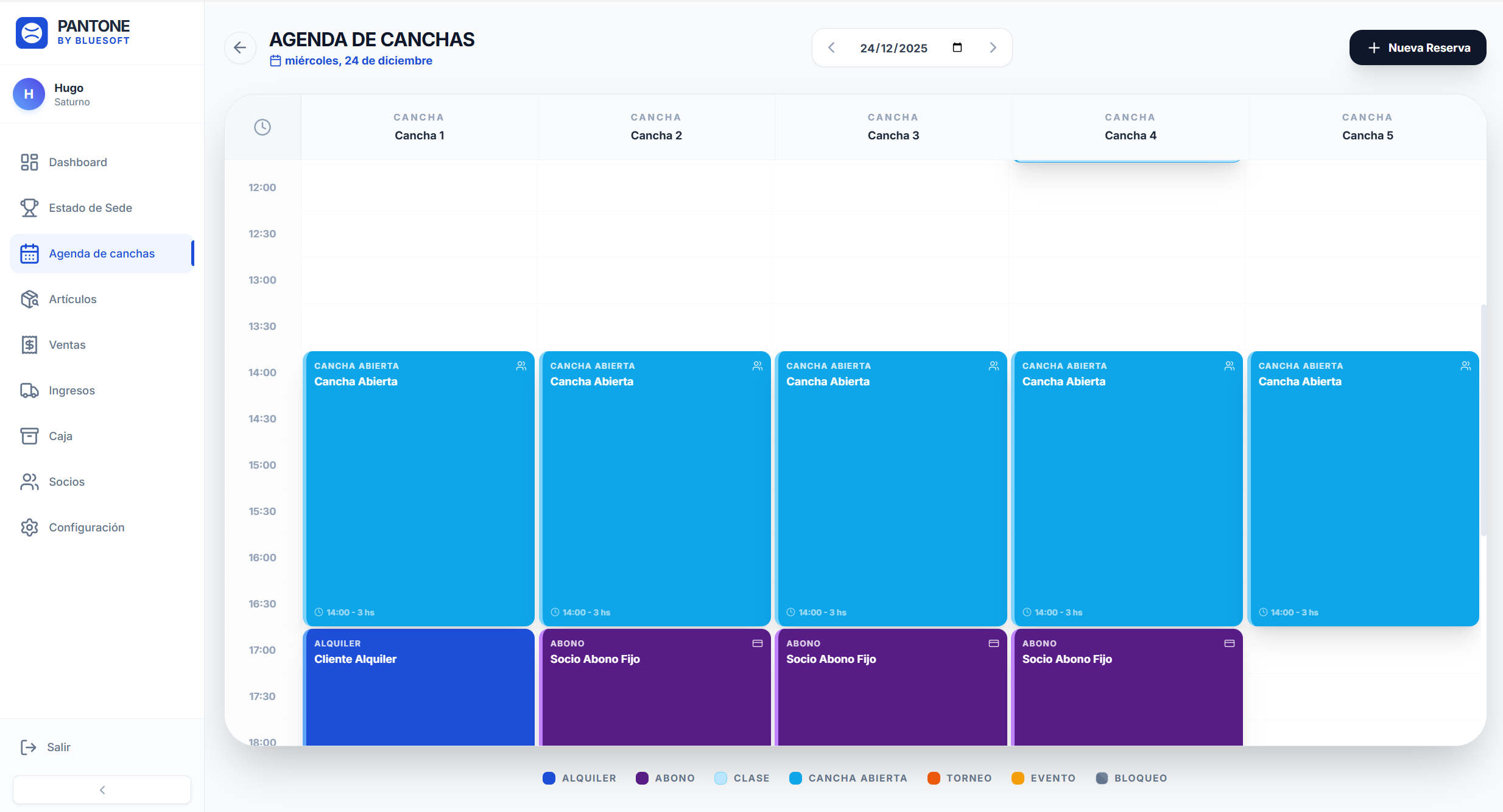This screenshot has width=1503, height=812.
Task: Click the Abono purple legend swatch
Action: tap(642, 778)
